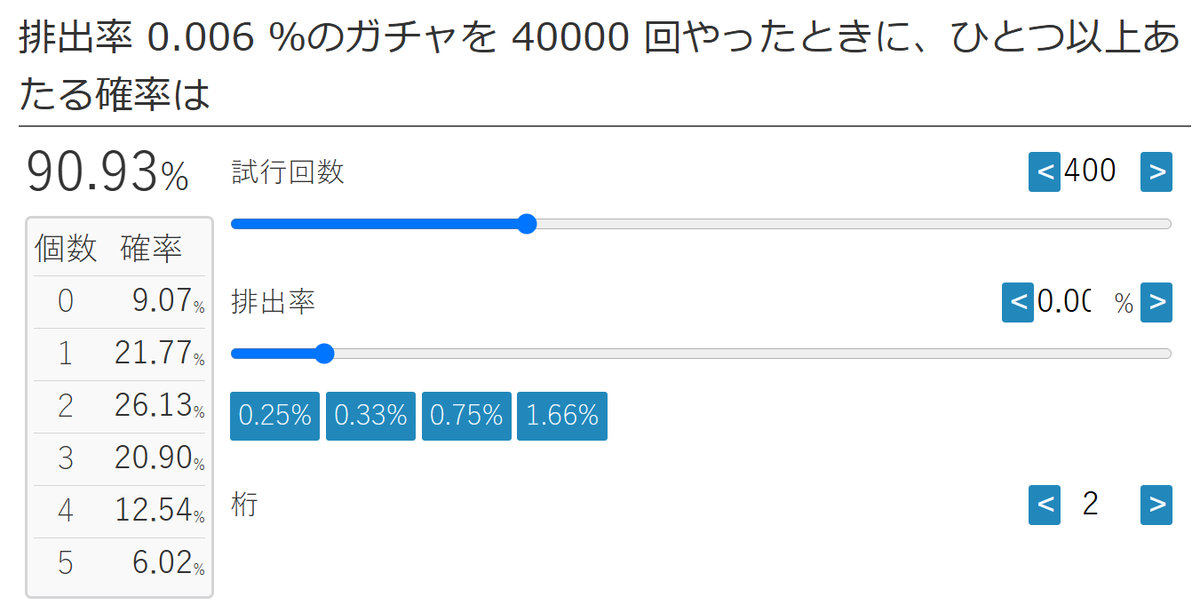The width and height of the screenshot is (1200, 605).
Task: Select the row for 3 hits probability
Action: [x=119, y=458]
